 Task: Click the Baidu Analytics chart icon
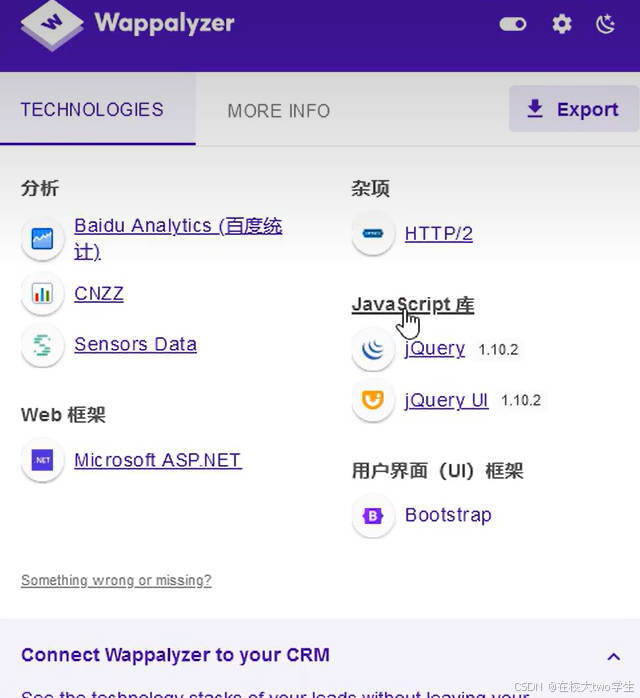pyautogui.click(x=42, y=239)
